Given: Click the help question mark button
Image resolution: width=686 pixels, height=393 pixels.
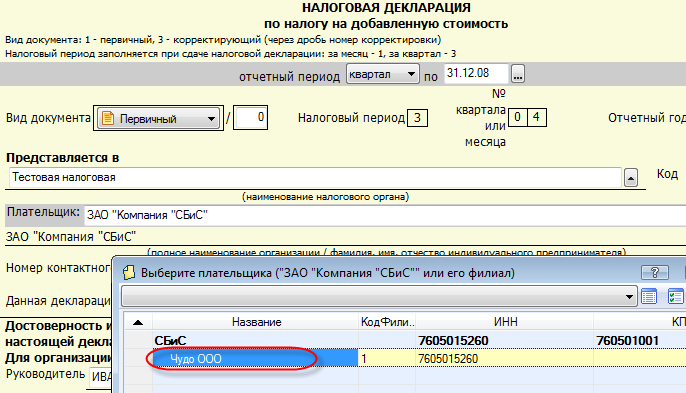Looking at the screenshot, I should point(654,272).
